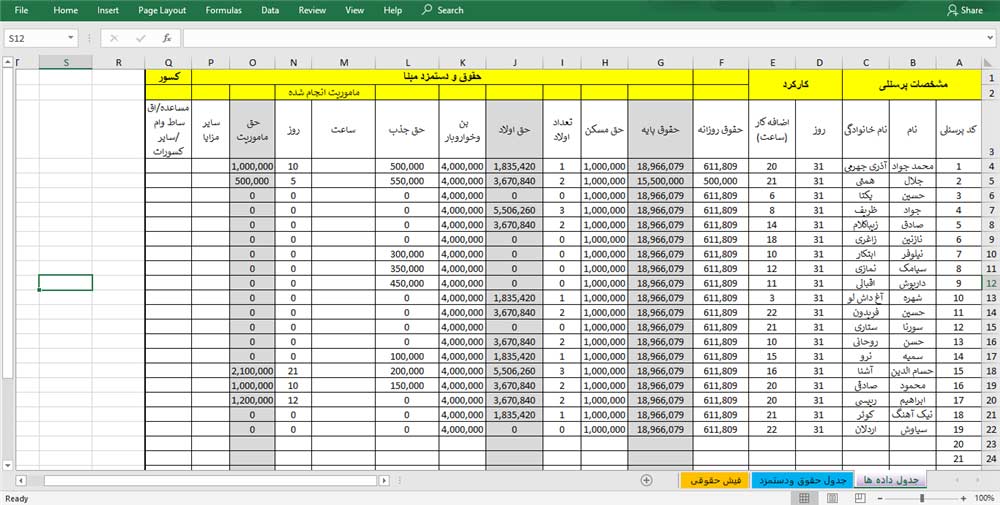
Task: Click the Insert Function fx icon
Action: point(166,38)
